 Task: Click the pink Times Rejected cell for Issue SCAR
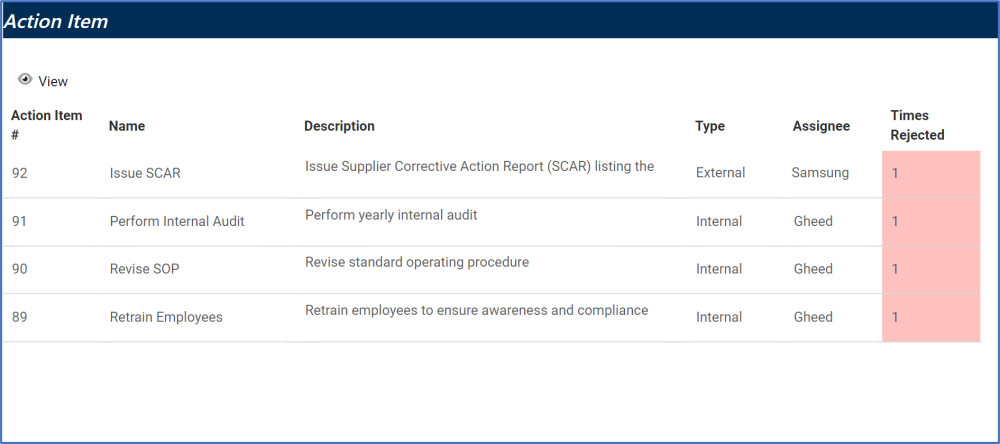click(x=930, y=173)
